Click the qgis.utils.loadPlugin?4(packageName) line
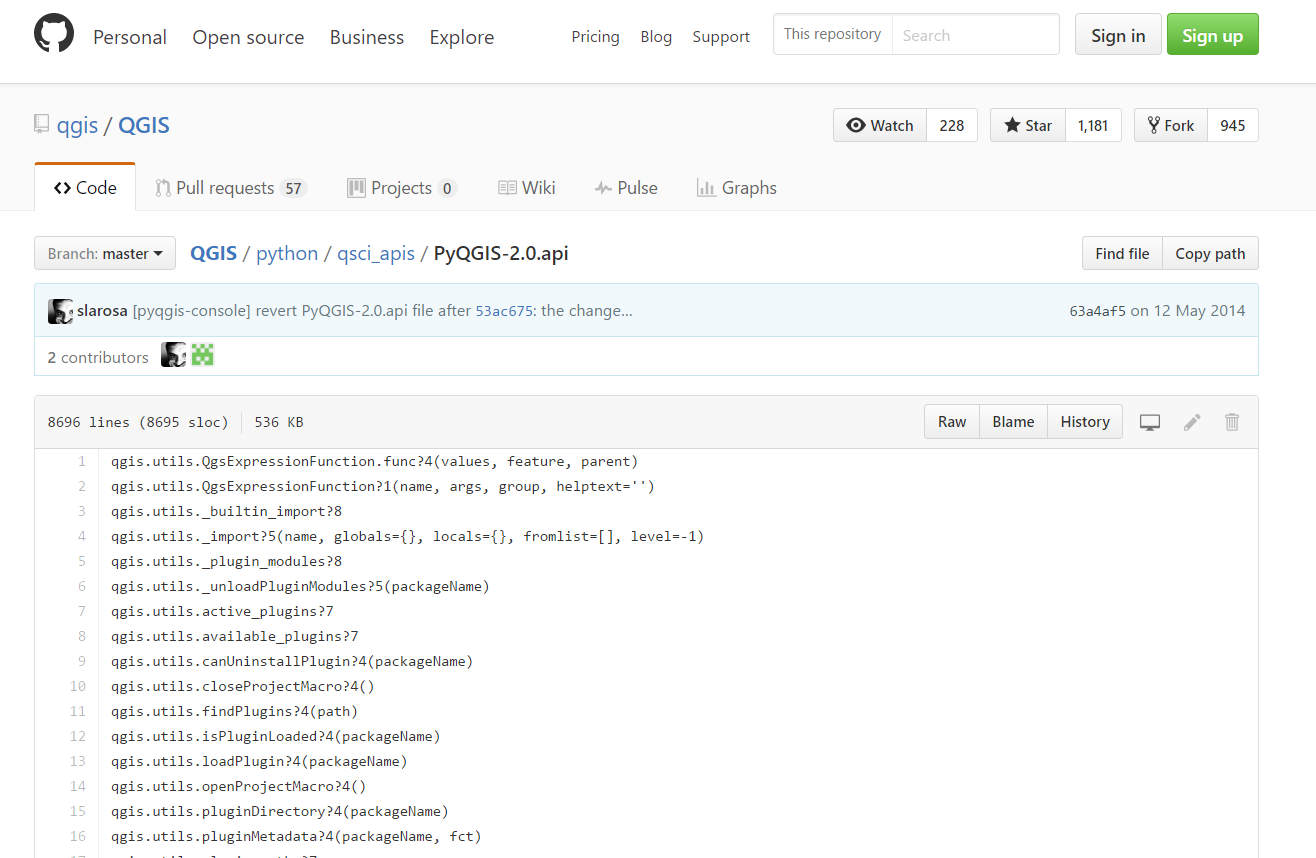Viewport: 1316px width, 858px height. tap(260, 761)
